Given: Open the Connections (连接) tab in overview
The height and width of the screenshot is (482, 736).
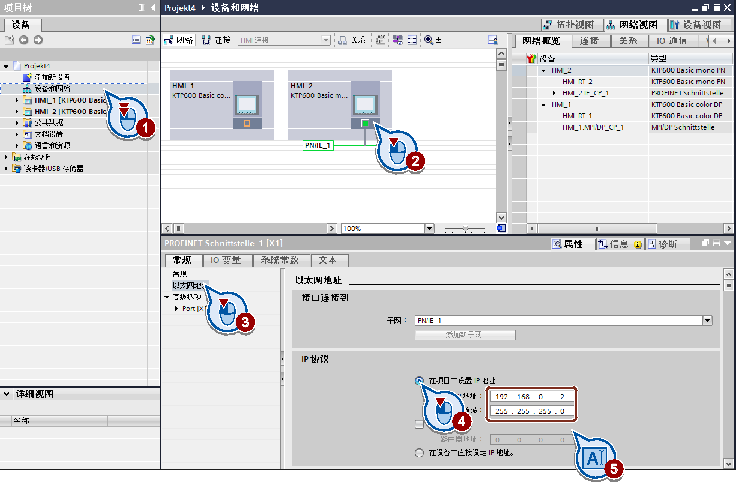Looking at the screenshot, I should 590,41.
